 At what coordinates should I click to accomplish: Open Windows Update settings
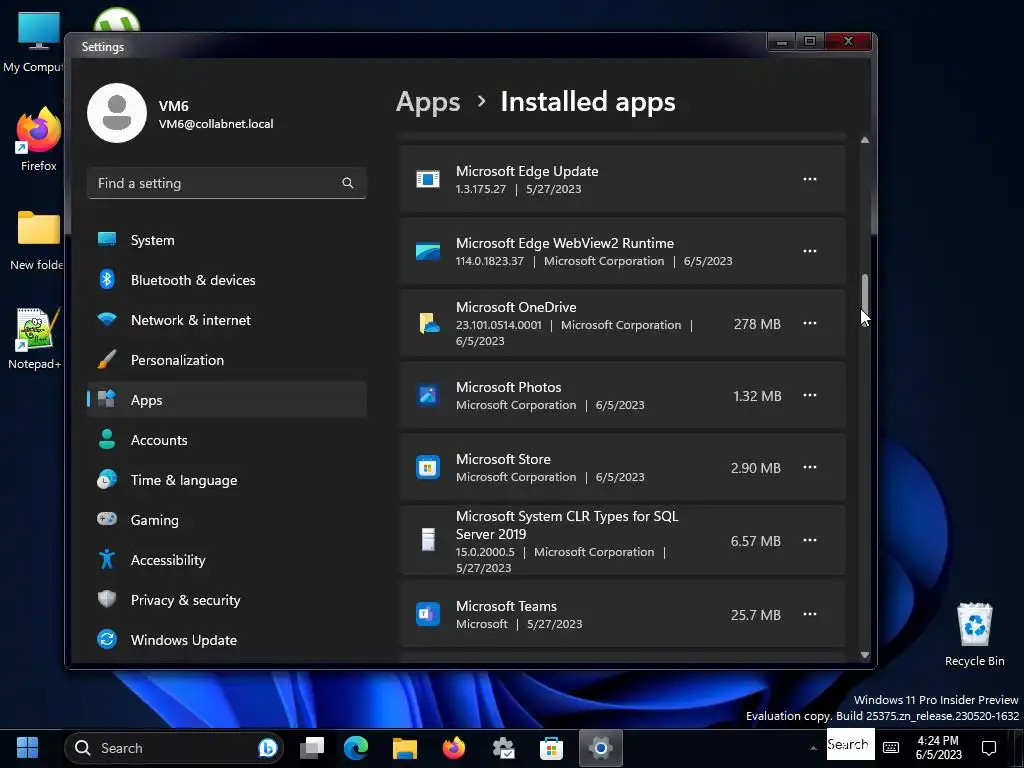(x=227, y=640)
